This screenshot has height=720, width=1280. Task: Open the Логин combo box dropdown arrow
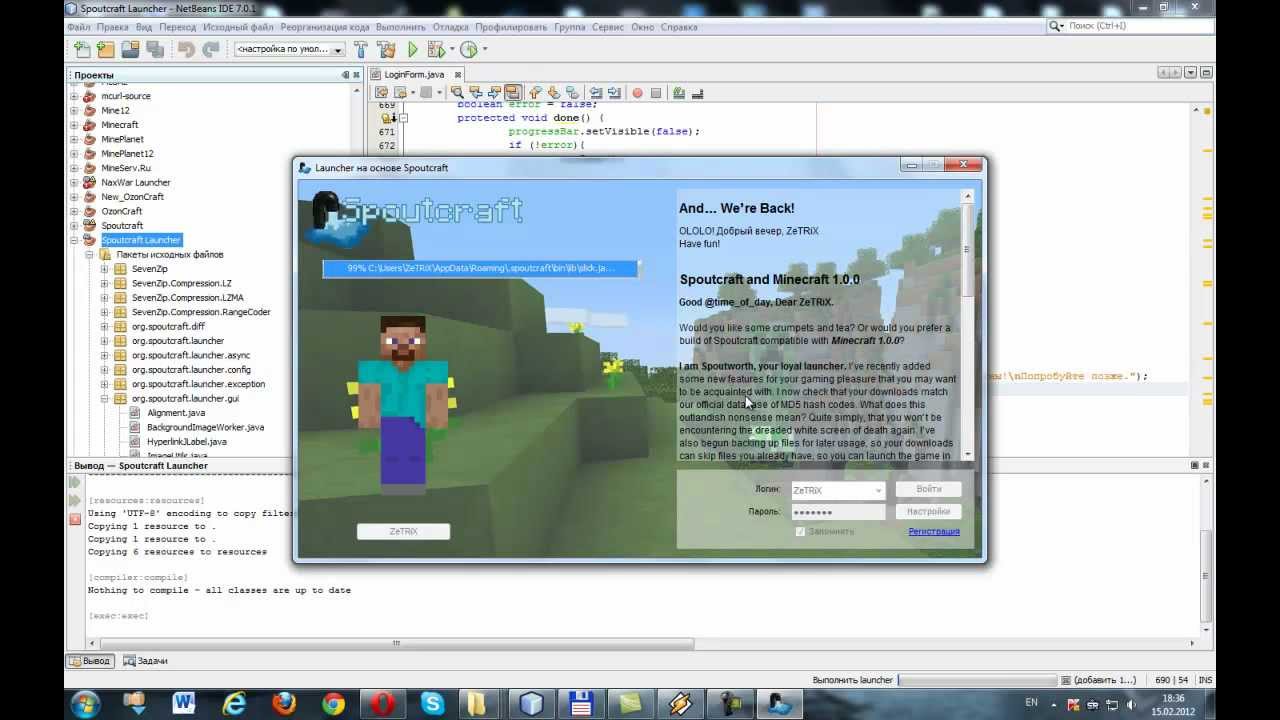878,491
